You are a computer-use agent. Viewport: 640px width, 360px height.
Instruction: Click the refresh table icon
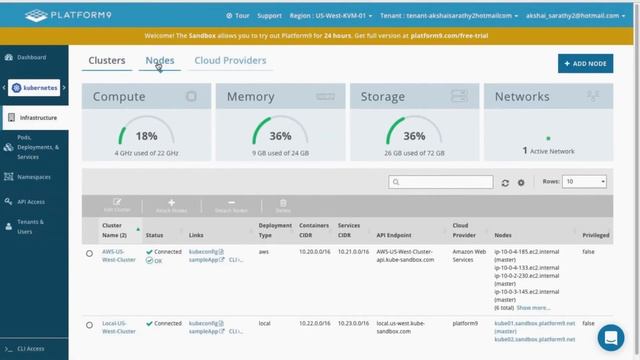point(505,183)
